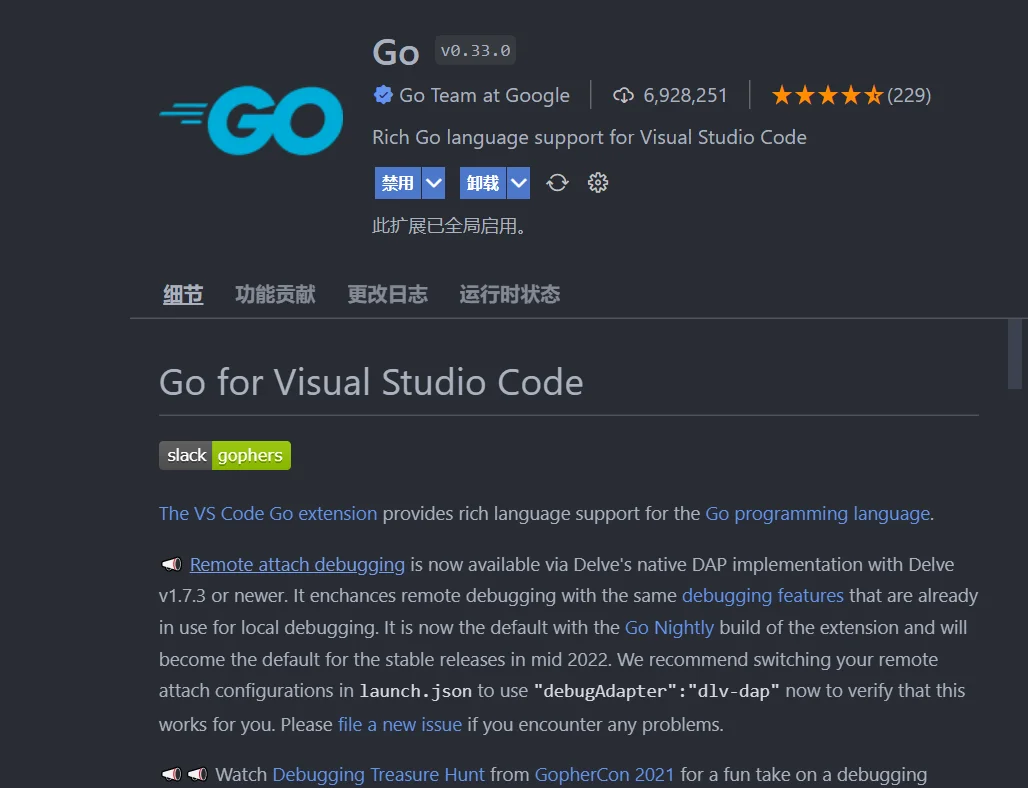Viewport: 1028px width, 788px height.
Task: Open GopherCon 2021 link
Action: [x=604, y=774]
